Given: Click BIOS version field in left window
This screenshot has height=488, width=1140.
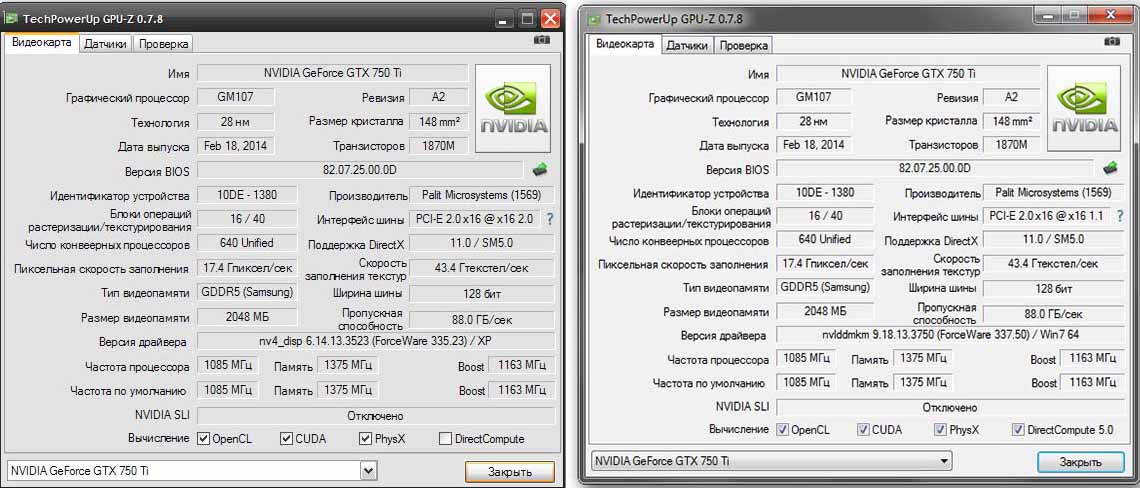Looking at the screenshot, I should point(360,170).
